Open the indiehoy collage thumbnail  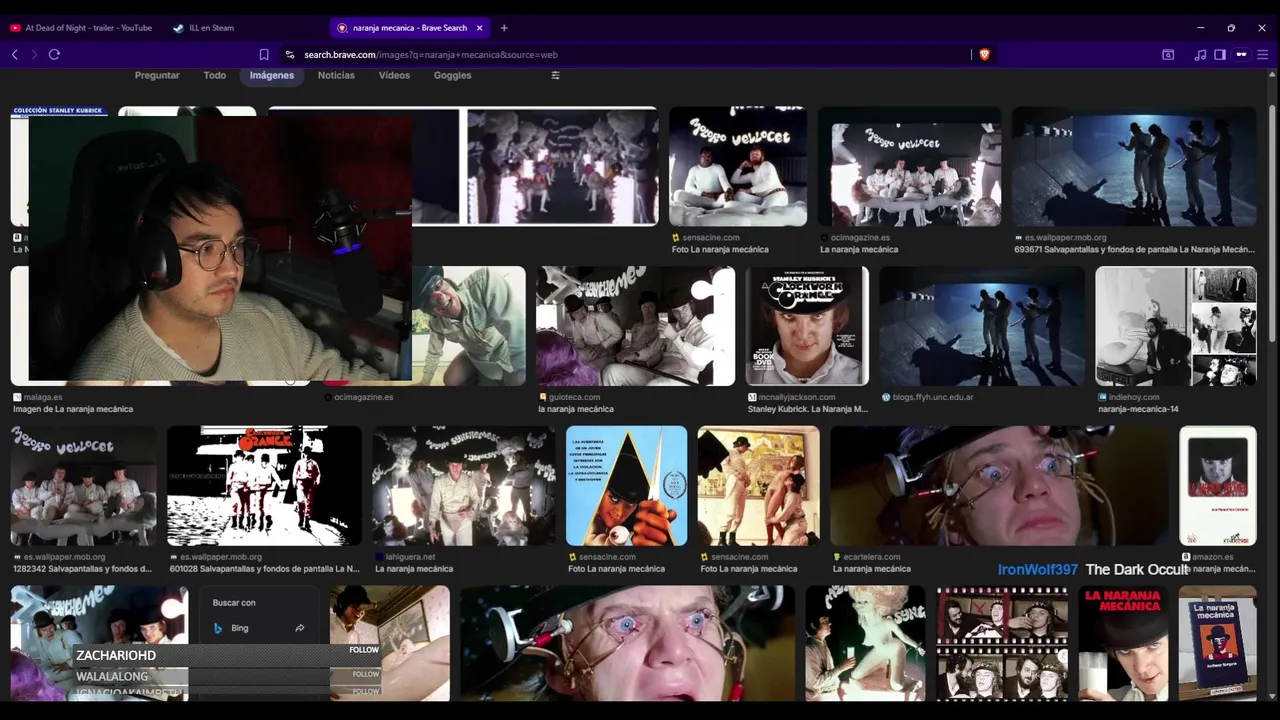coord(1176,326)
